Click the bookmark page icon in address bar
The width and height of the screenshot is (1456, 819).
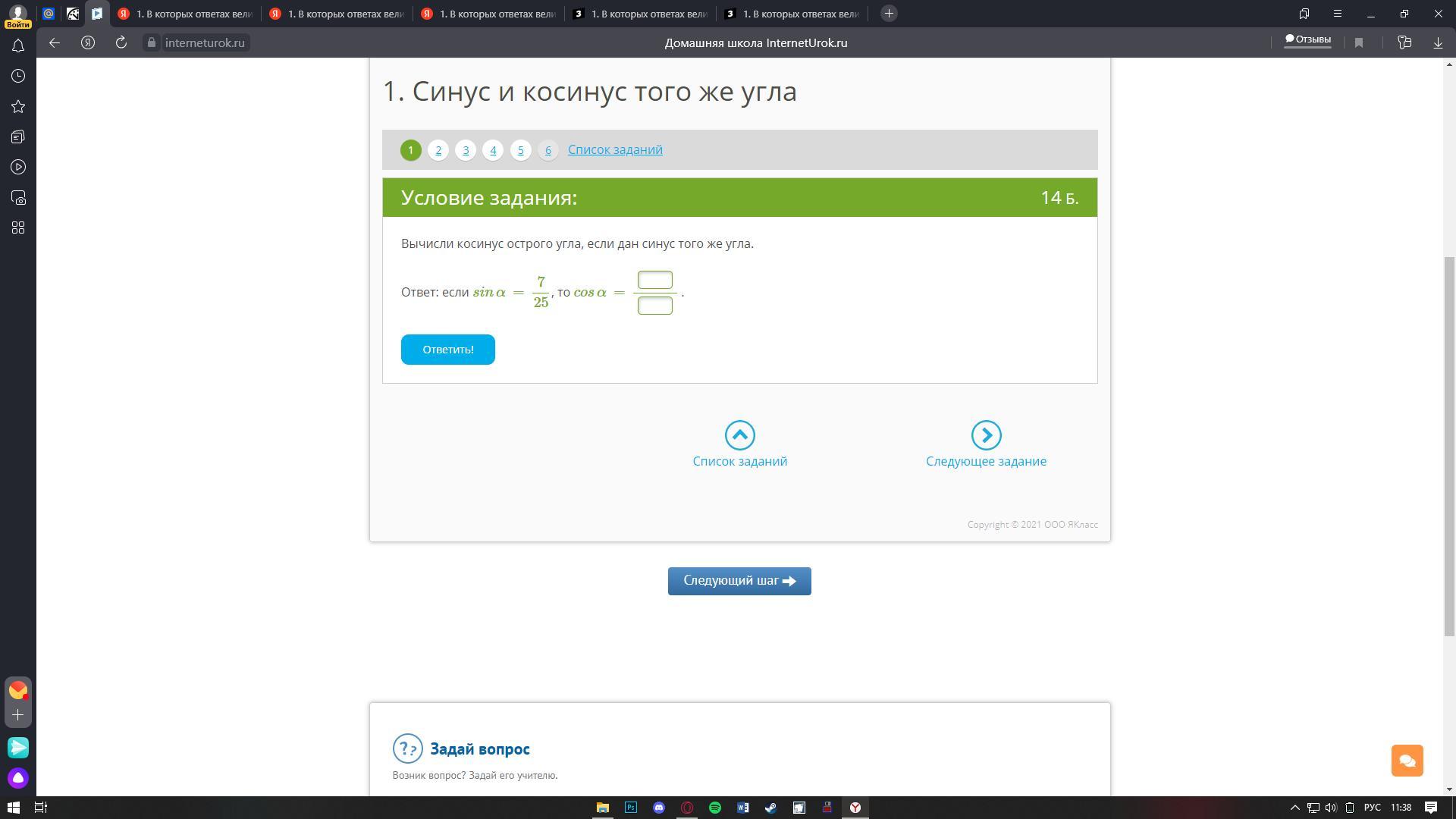[x=1359, y=43]
